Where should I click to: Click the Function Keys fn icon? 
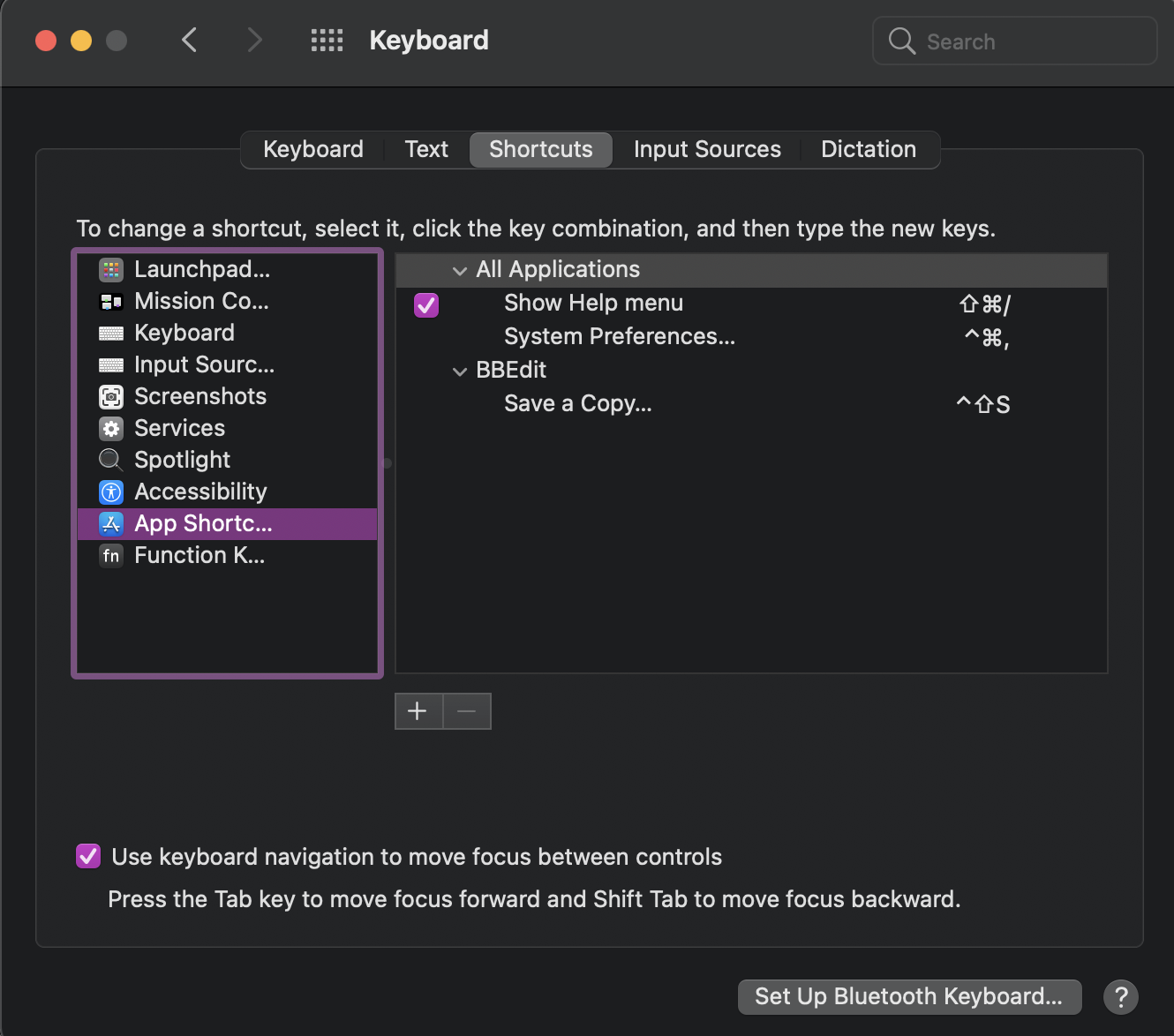pyautogui.click(x=111, y=555)
